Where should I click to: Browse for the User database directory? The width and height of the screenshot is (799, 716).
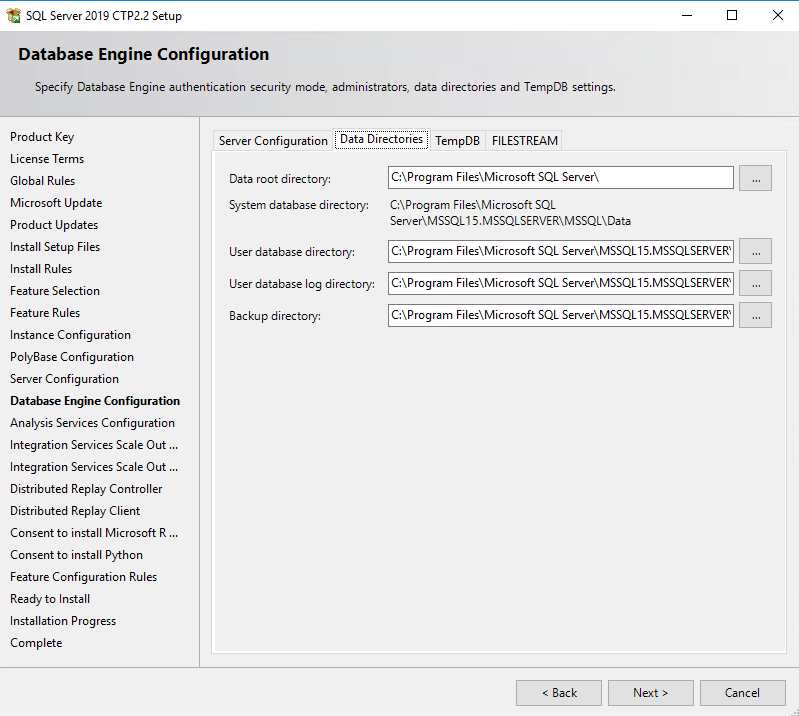pyautogui.click(x=755, y=251)
